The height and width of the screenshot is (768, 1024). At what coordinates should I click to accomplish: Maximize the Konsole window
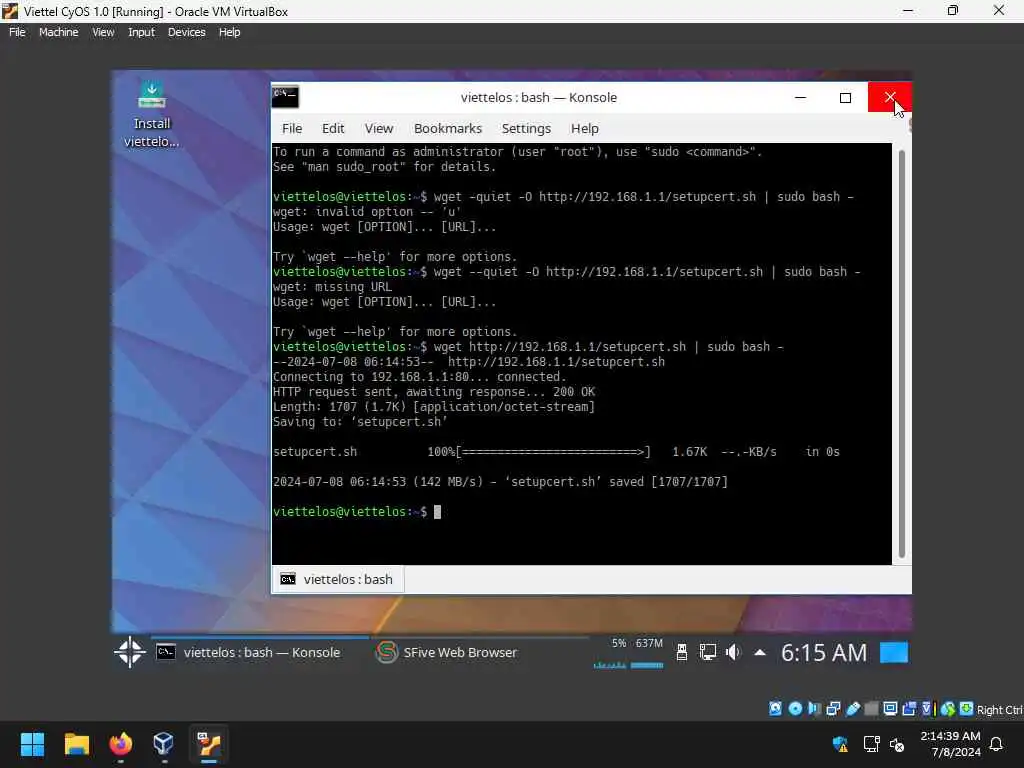tap(845, 97)
